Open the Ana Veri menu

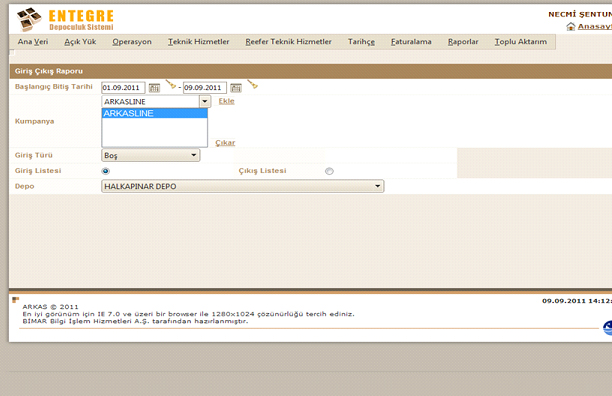(33, 42)
